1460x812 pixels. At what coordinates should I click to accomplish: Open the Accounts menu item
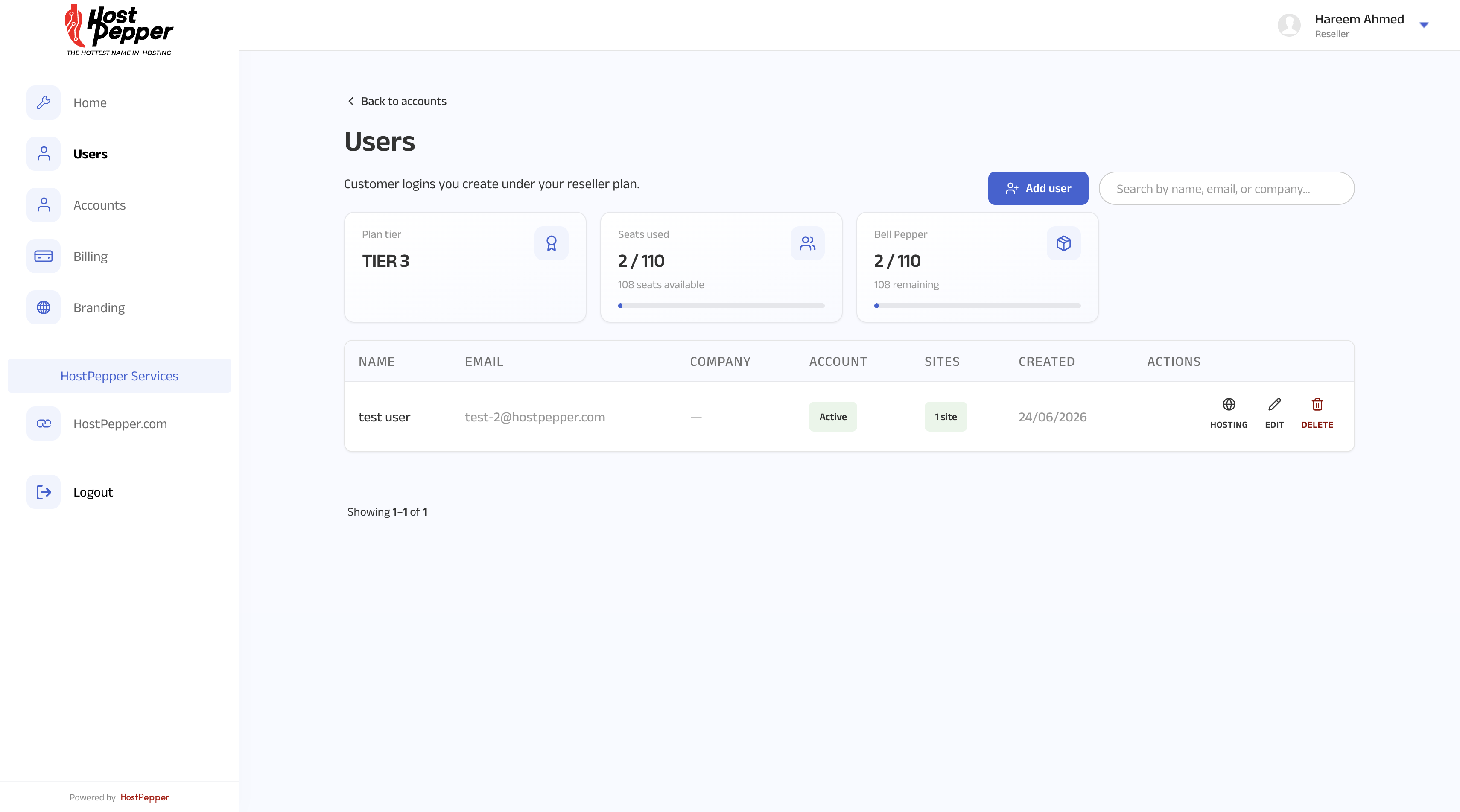pyautogui.click(x=99, y=205)
